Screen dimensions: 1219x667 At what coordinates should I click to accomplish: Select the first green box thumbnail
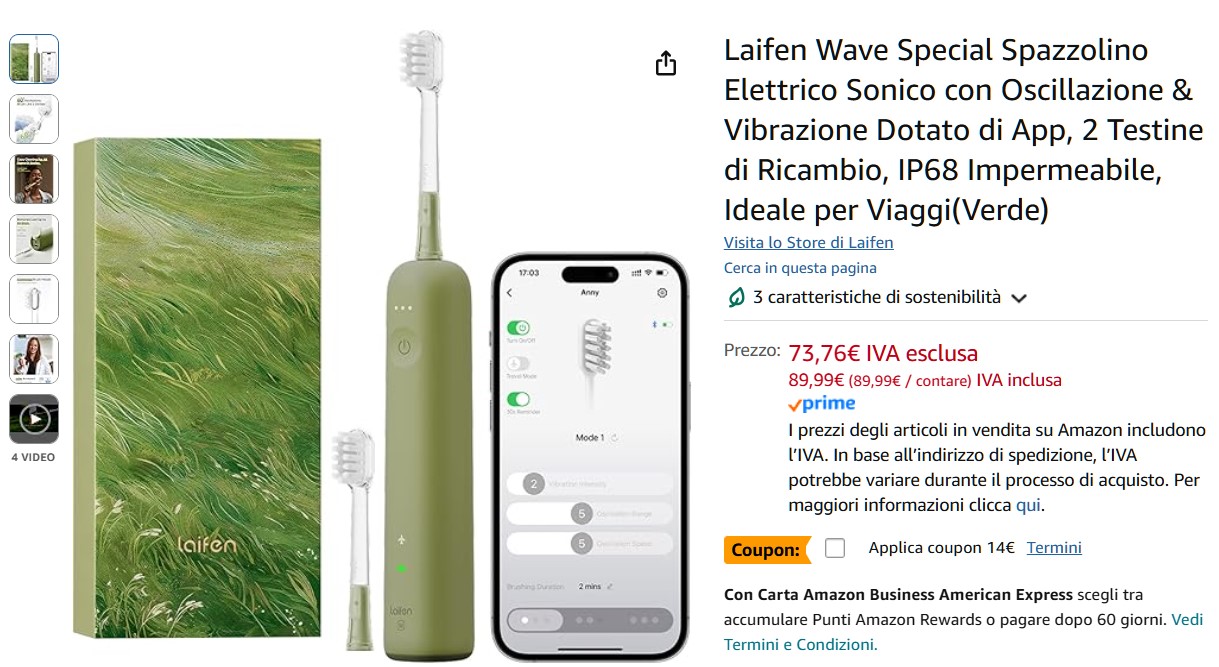tap(34, 59)
